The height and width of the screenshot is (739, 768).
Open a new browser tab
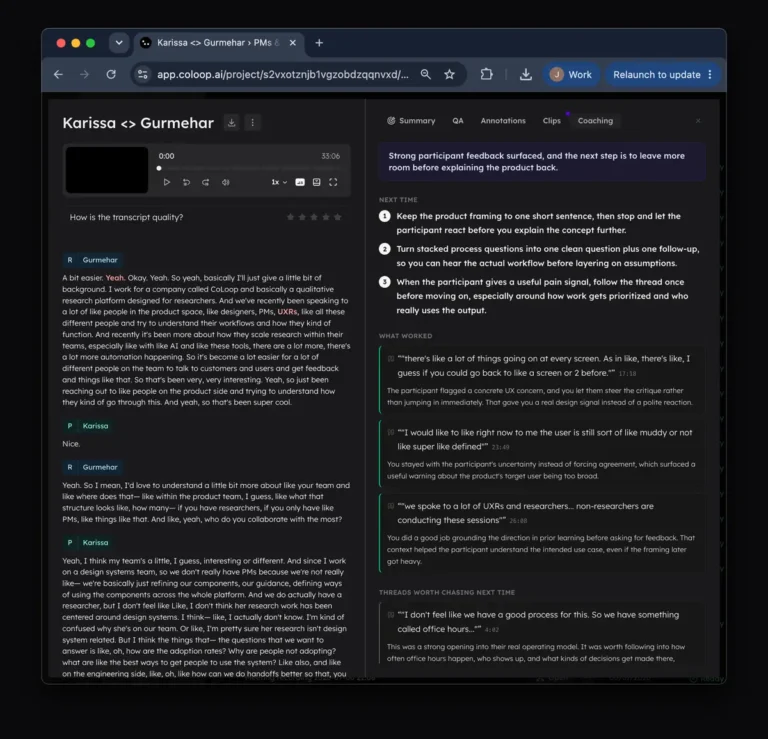tap(319, 43)
